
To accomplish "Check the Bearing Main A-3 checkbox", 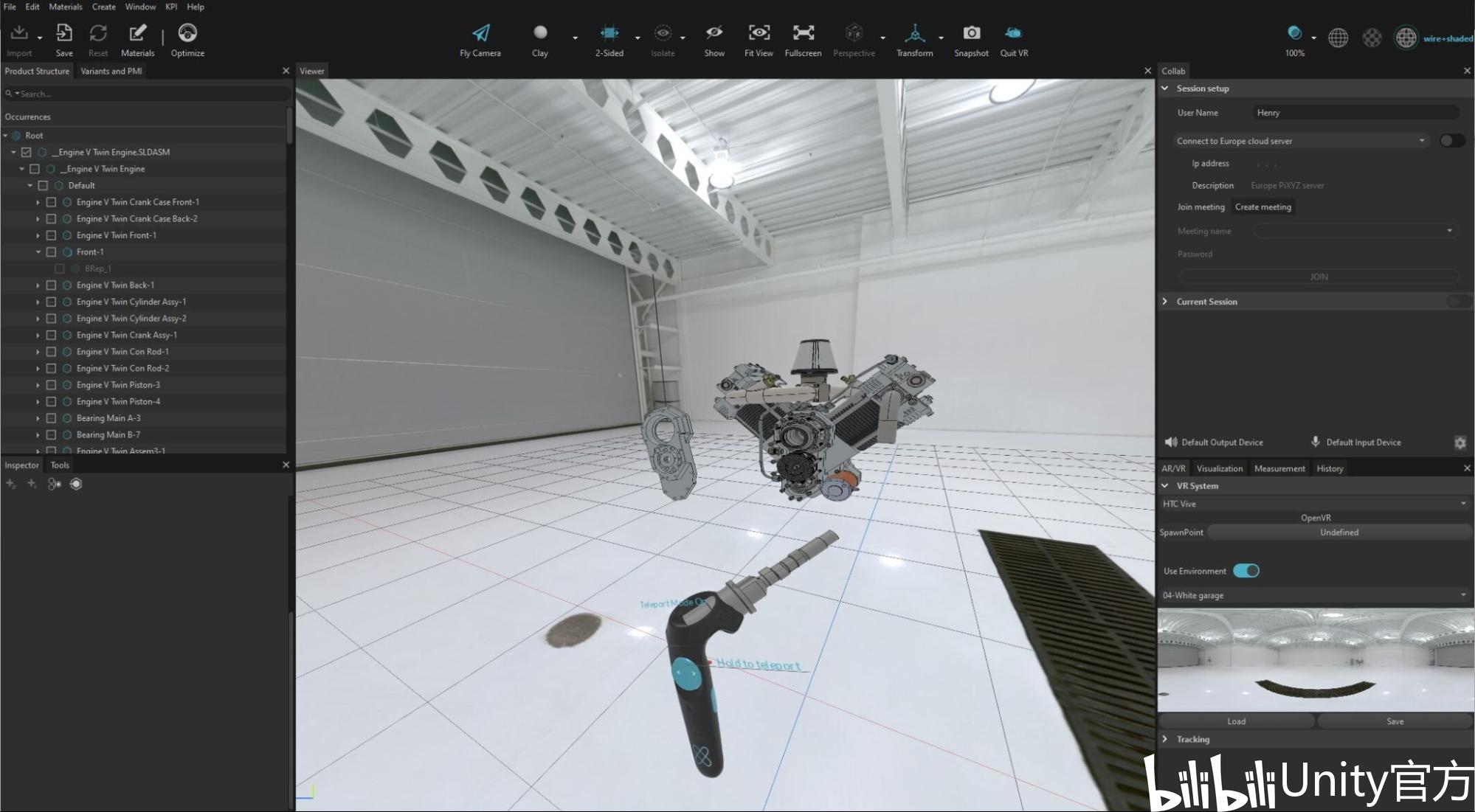I will point(51,418).
